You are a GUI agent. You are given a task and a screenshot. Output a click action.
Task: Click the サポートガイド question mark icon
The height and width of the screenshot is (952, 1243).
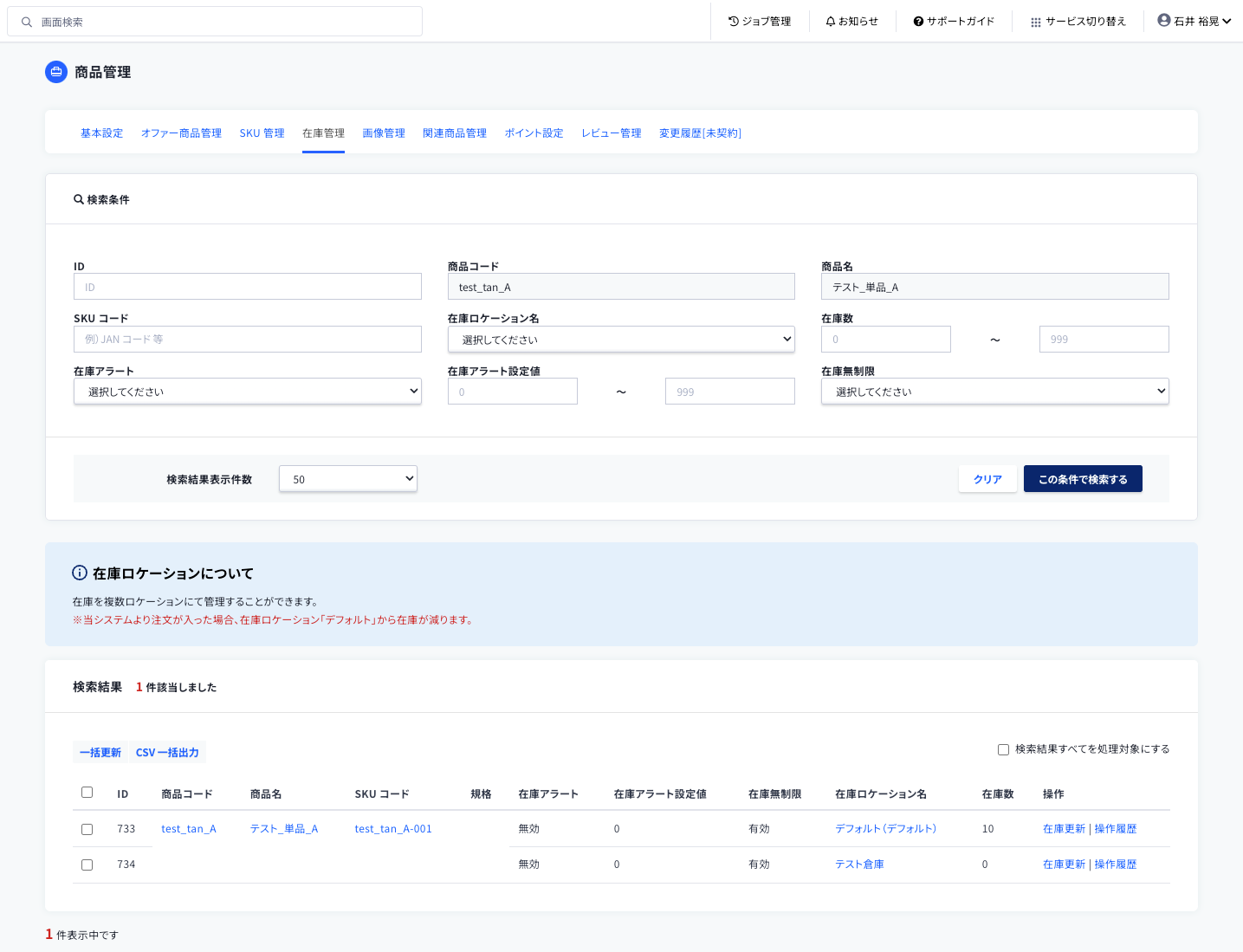click(x=918, y=21)
